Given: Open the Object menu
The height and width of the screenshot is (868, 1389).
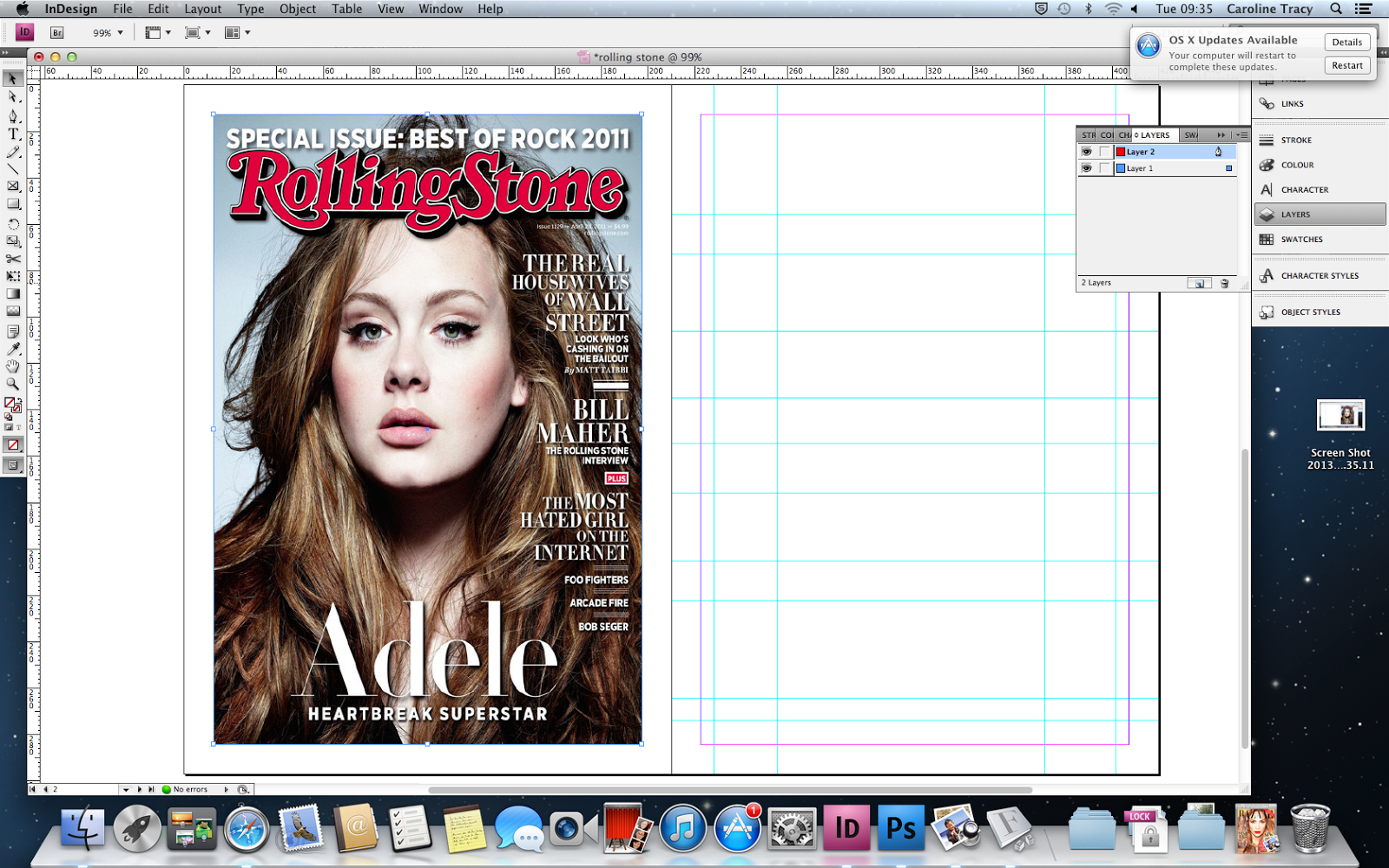Looking at the screenshot, I should [x=298, y=9].
